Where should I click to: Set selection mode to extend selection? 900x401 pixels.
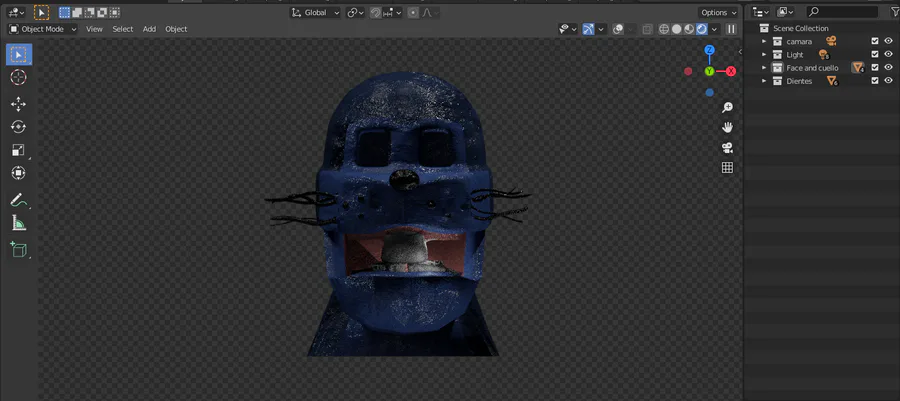click(x=77, y=12)
